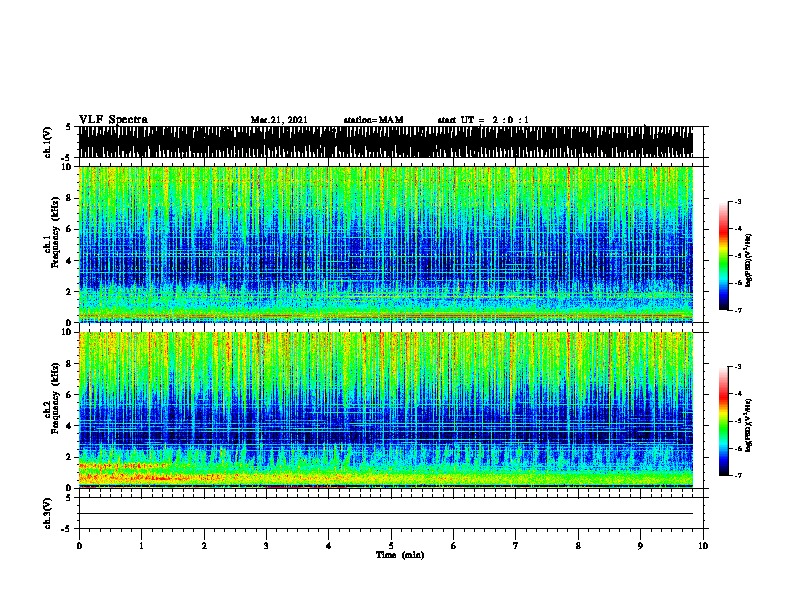Click the ch.1 spectrogram color bar
The image size is (792, 612).
724,256
